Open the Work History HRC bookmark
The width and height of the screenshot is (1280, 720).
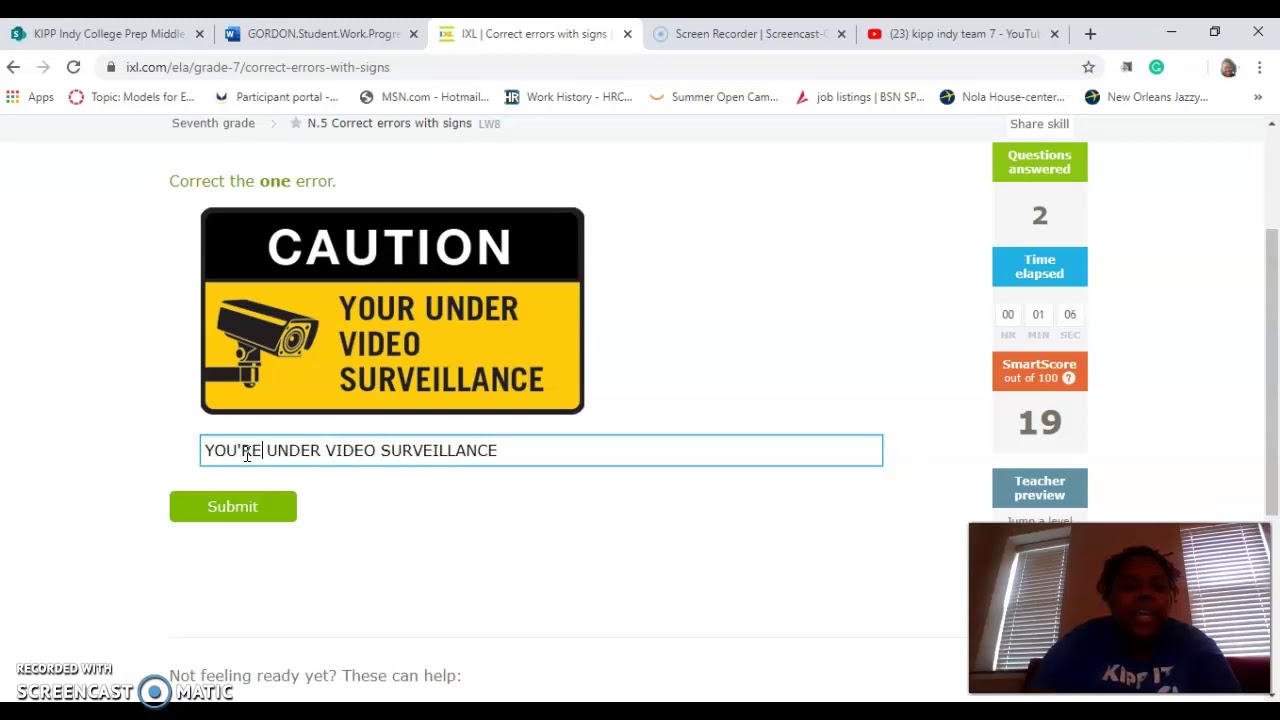pos(568,97)
